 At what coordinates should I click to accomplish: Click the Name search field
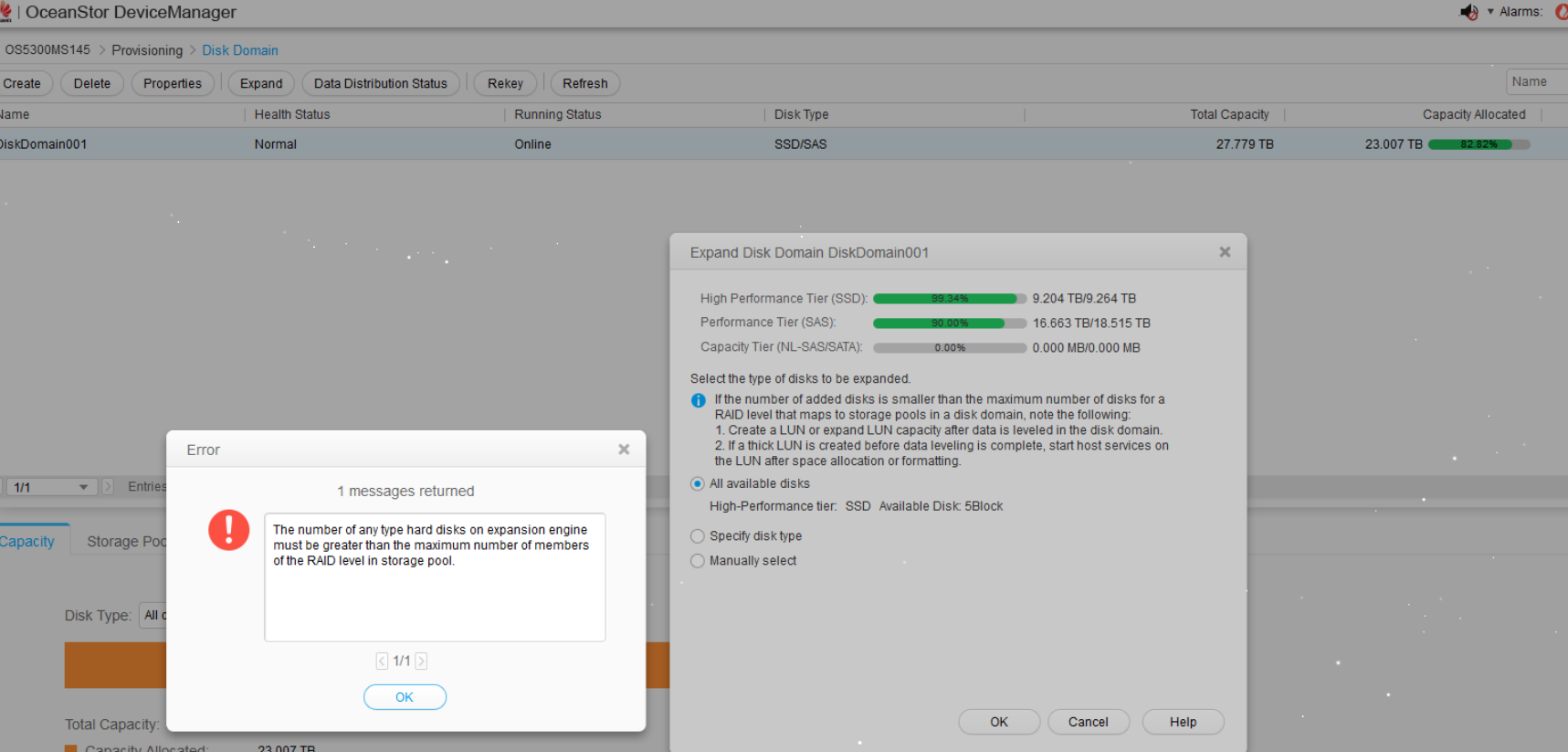coord(1536,81)
